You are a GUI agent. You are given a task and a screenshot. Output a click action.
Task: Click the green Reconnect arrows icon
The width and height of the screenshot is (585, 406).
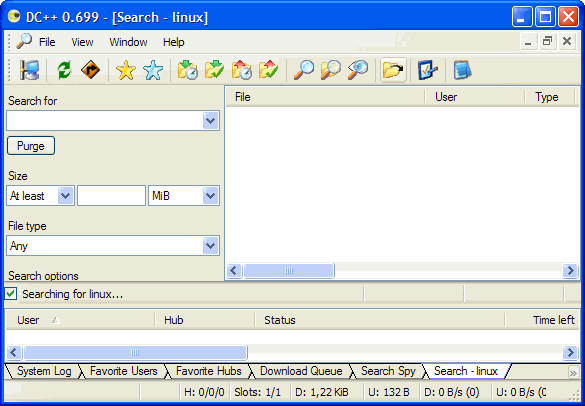click(64, 70)
